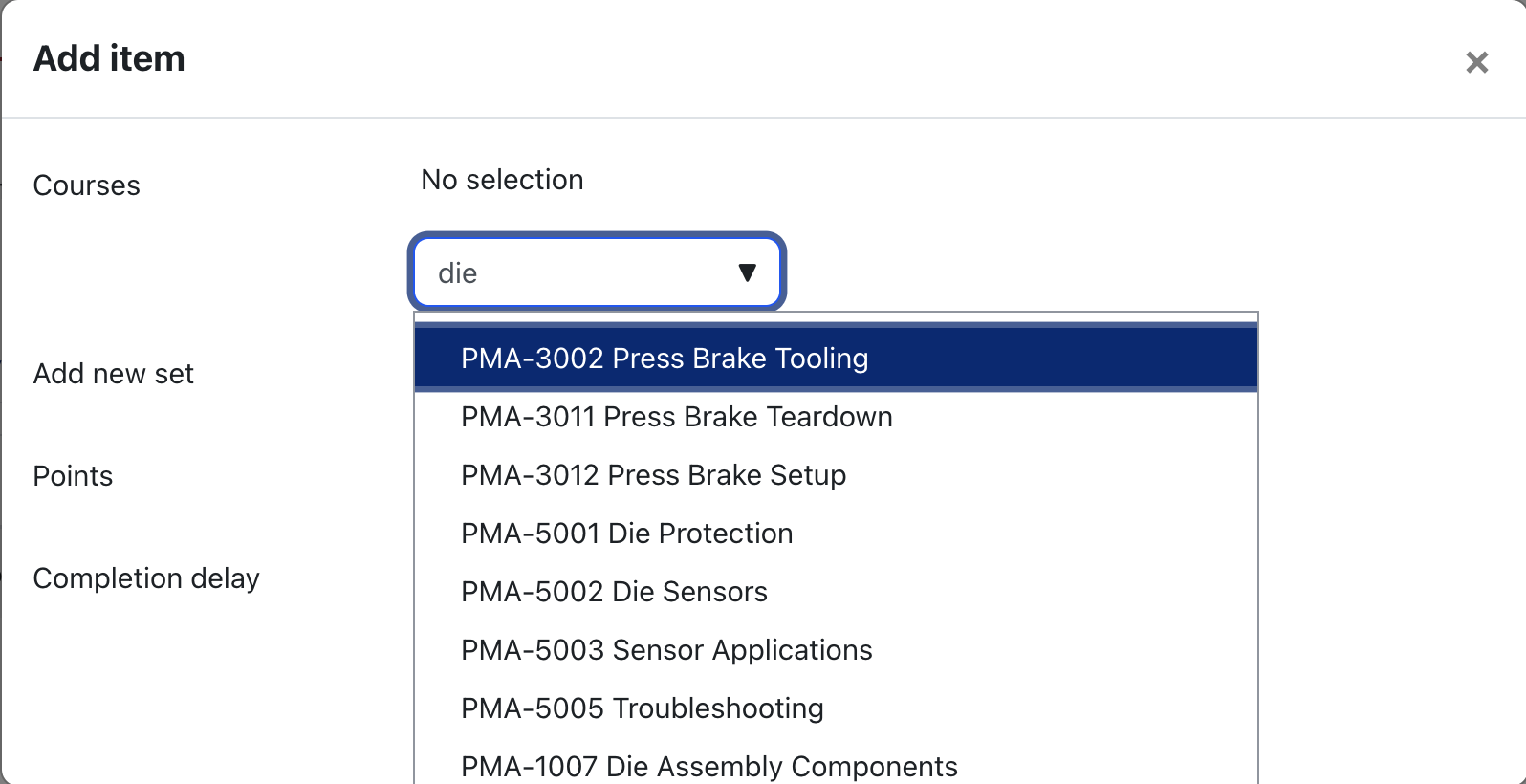The image size is (1526, 784).
Task: Open the courses dropdown arrow
Action: pyautogui.click(x=748, y=272)
